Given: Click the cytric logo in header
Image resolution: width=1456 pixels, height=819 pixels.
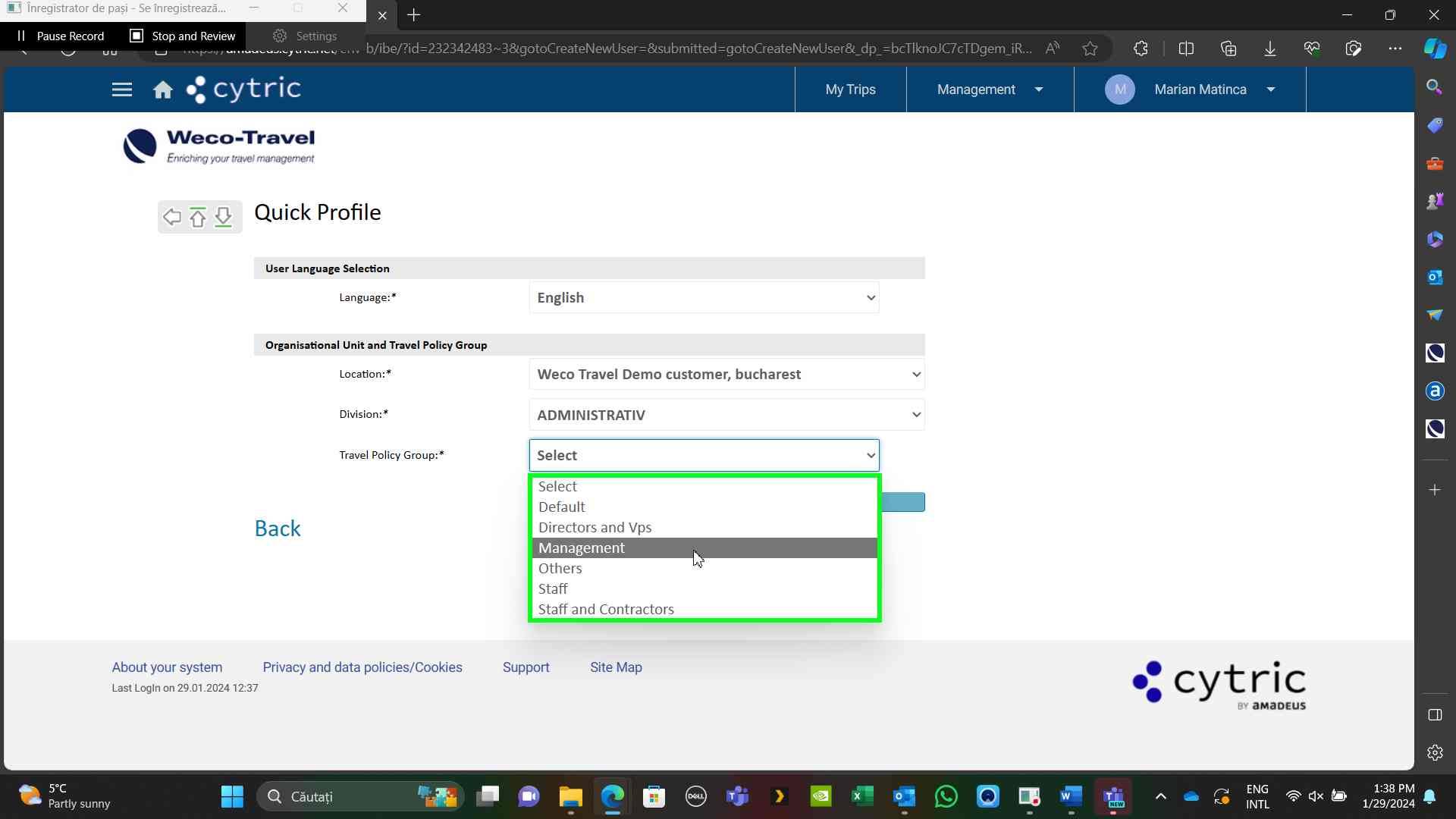Looking at the screenshot, I should click(x=243, y=89).
